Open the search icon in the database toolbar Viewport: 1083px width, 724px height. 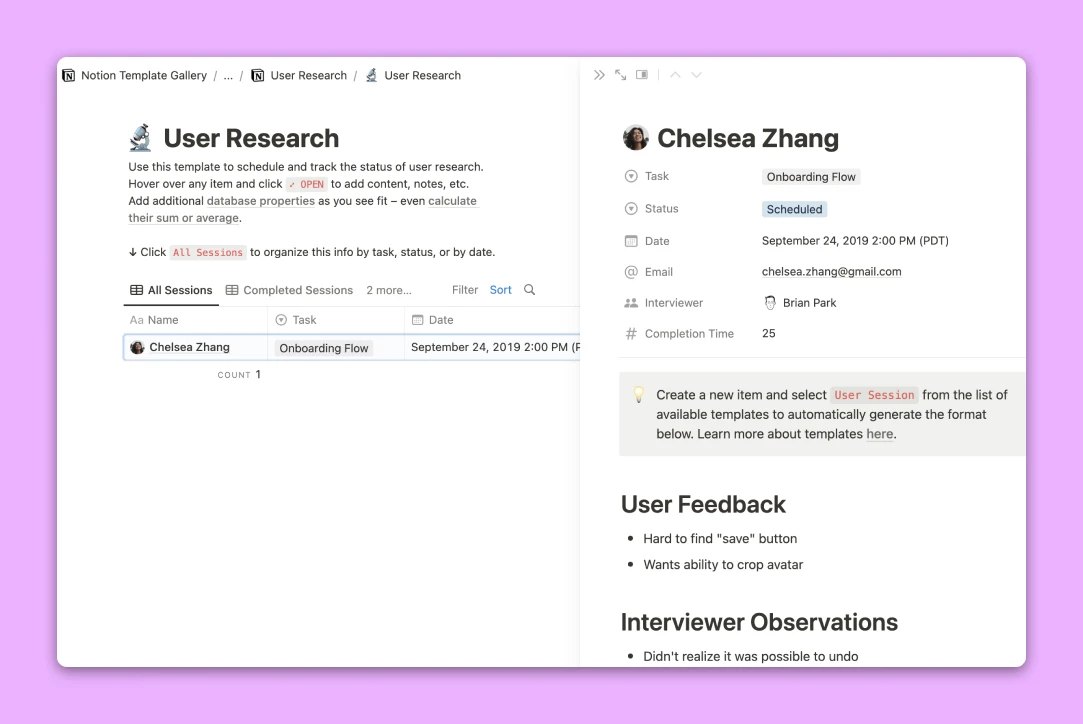click(x=529, y=289)
